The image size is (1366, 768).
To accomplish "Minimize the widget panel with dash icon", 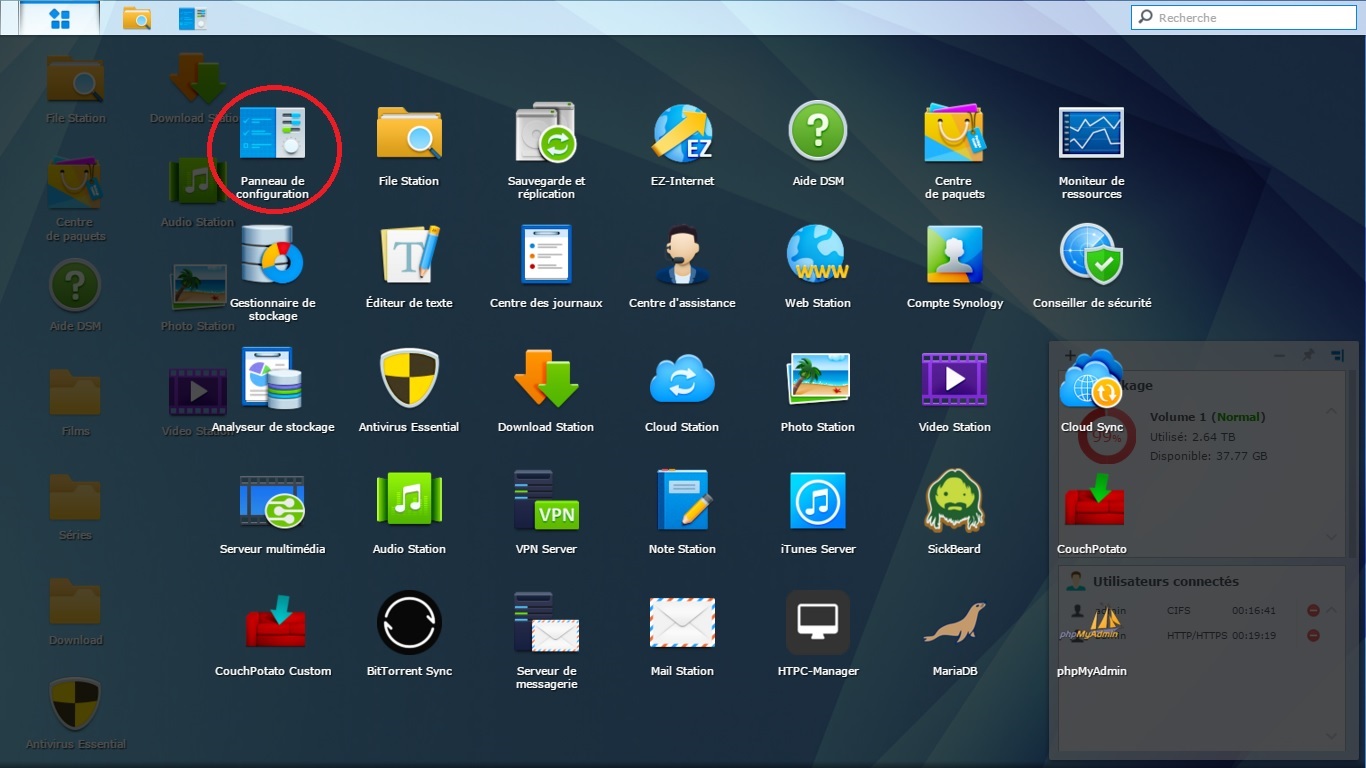I will point(1279,355).
